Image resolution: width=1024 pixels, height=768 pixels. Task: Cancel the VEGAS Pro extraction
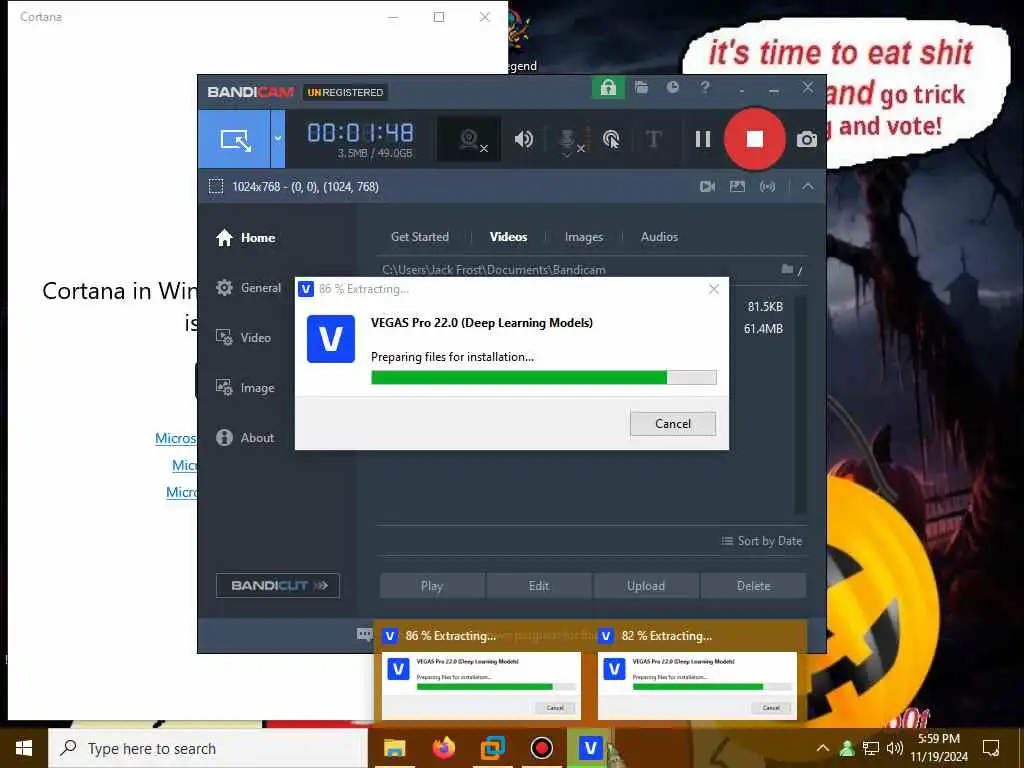(673, 424)
